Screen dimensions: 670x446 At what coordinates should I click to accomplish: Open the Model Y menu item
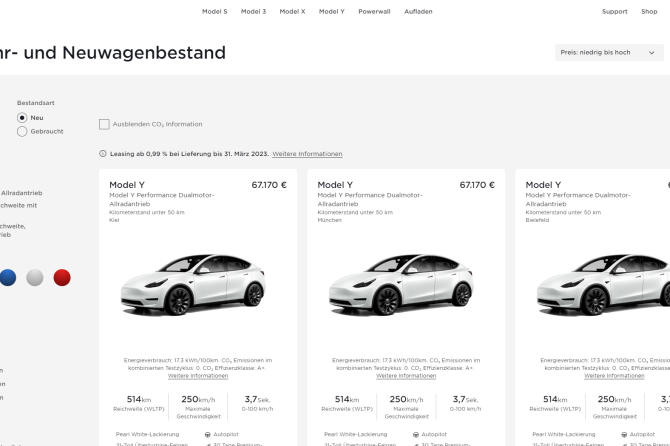click(332, 12)
